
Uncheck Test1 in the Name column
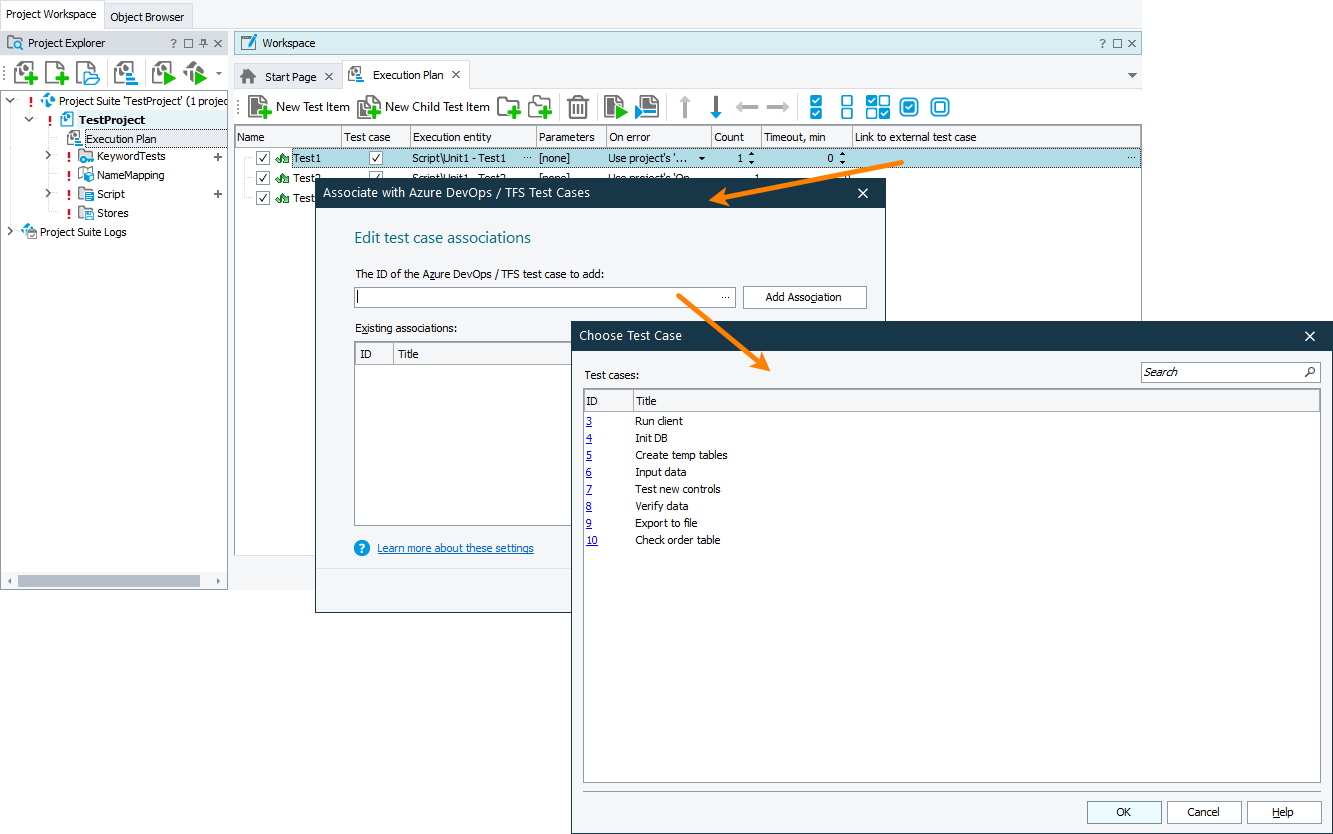[263, 157]
